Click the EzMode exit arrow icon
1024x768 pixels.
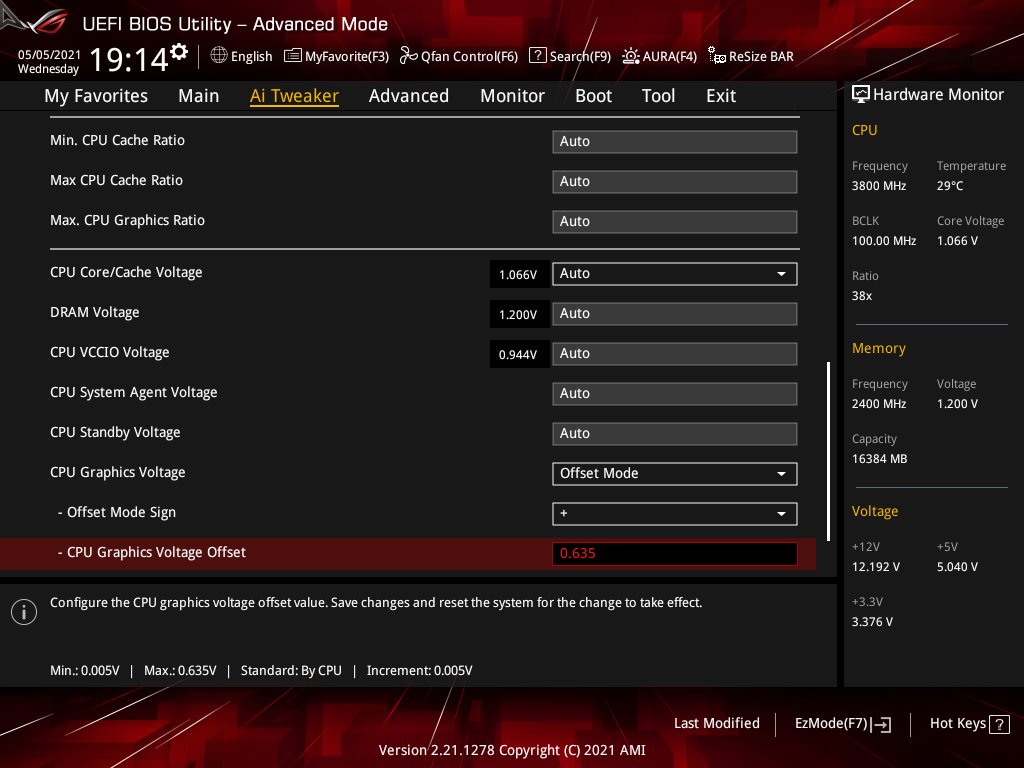coord(881,724)
